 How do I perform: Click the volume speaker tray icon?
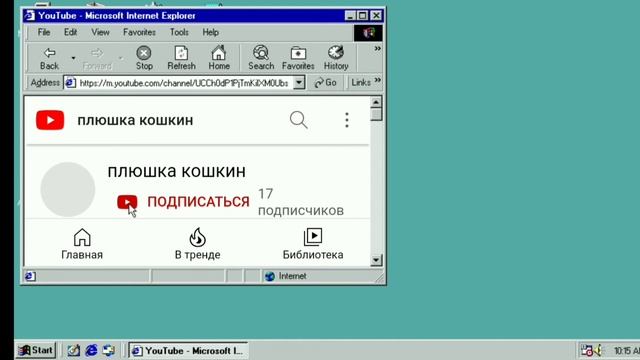(x=599, y=350)
